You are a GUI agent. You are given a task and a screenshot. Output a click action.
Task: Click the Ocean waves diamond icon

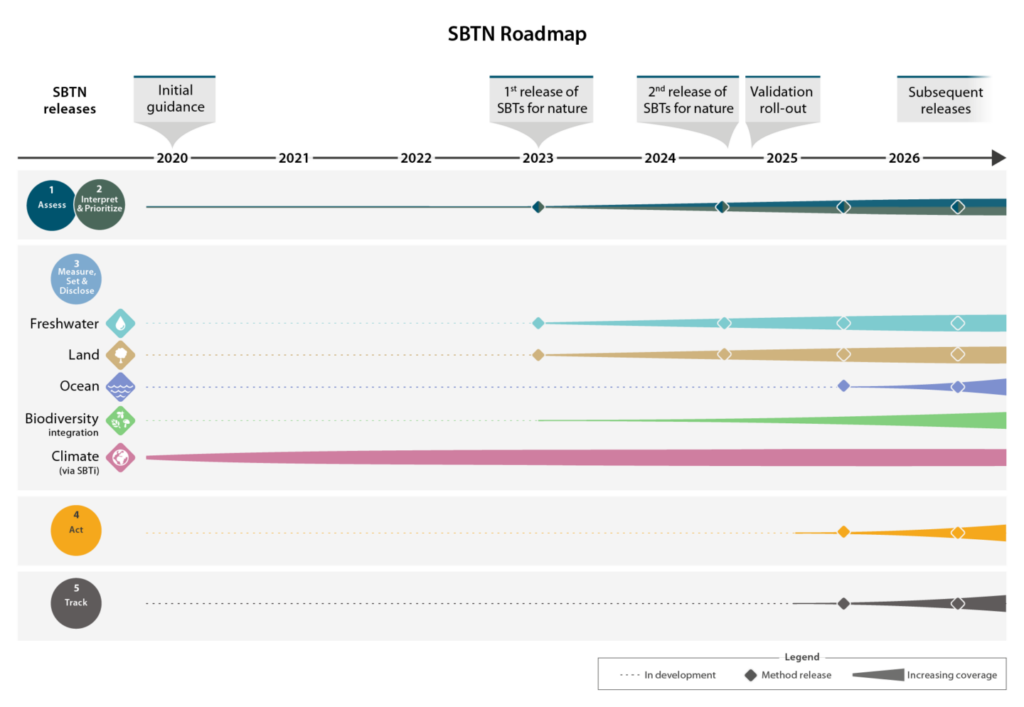(x=120, y=387)
